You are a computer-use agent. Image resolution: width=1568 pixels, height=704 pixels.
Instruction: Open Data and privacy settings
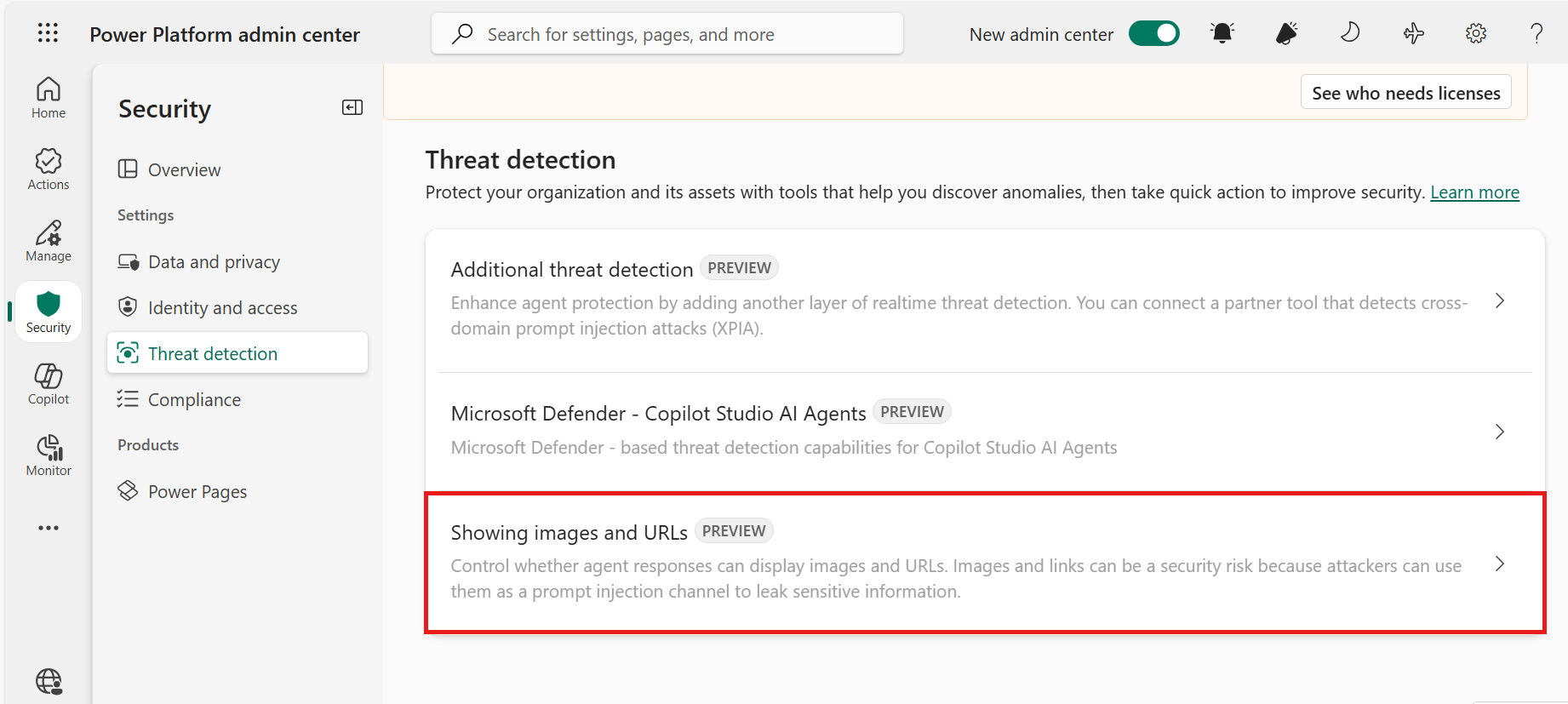(237, 261)
